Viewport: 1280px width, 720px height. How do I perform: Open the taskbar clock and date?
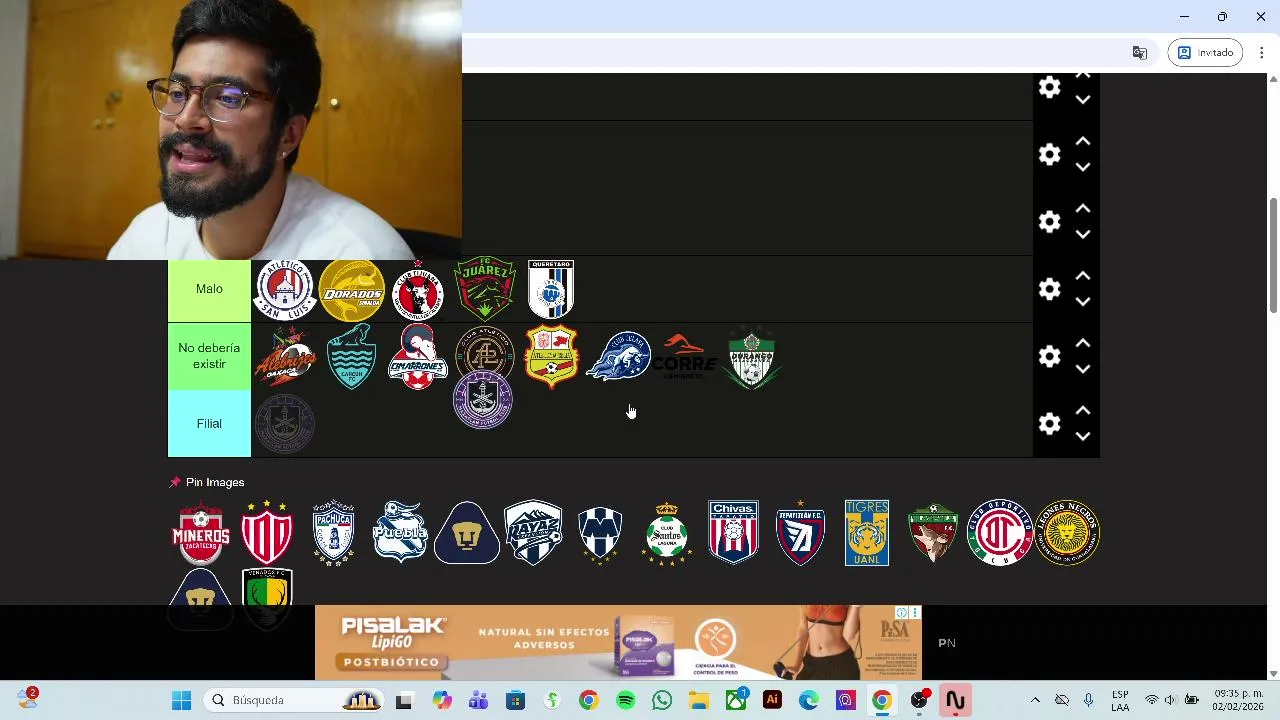tap(1238, 700)
